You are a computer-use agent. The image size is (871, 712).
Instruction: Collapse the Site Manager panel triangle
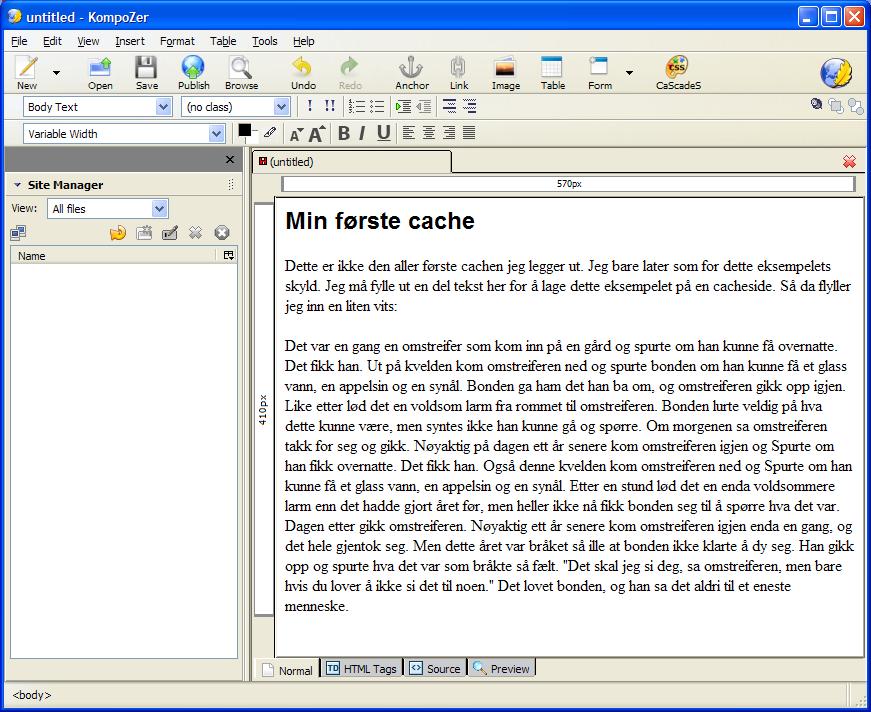pyautogui.click(x=17, y=185)
